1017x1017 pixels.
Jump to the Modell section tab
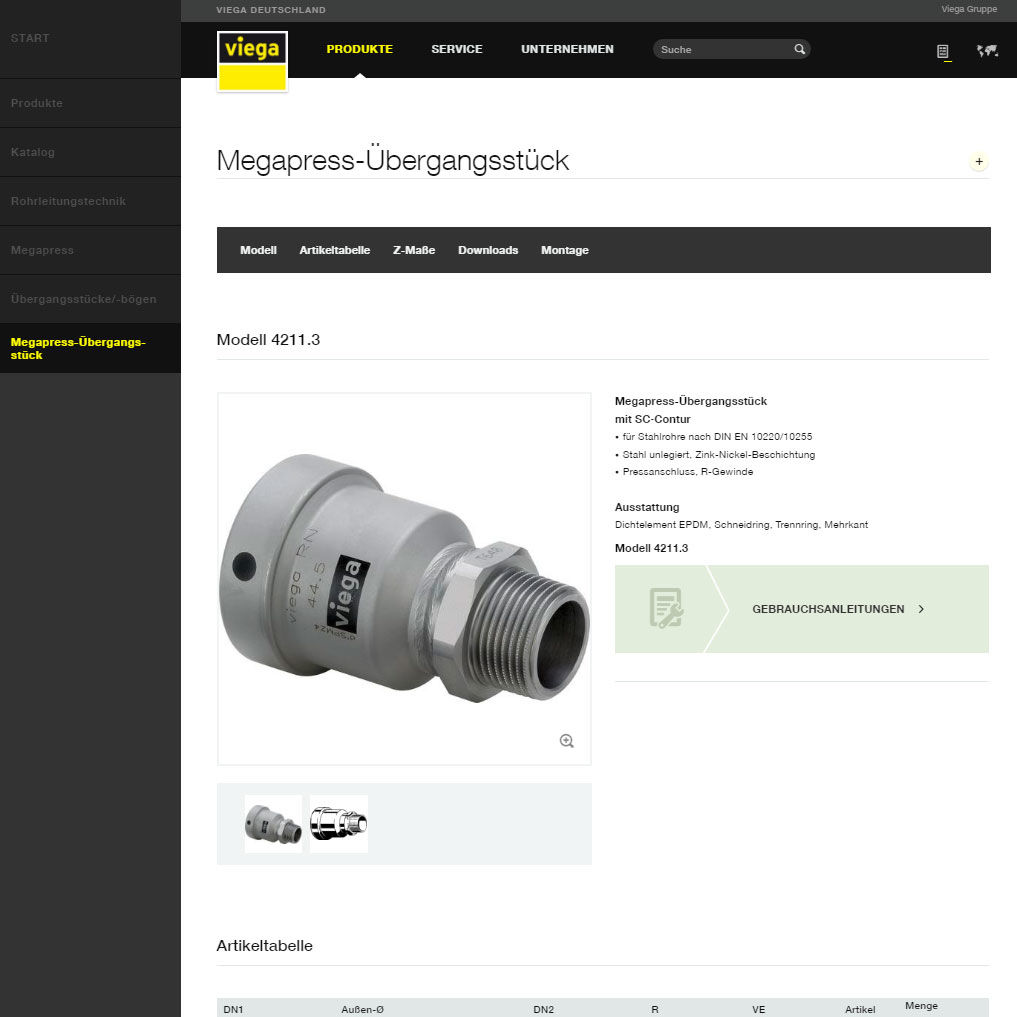click(258, 250)
